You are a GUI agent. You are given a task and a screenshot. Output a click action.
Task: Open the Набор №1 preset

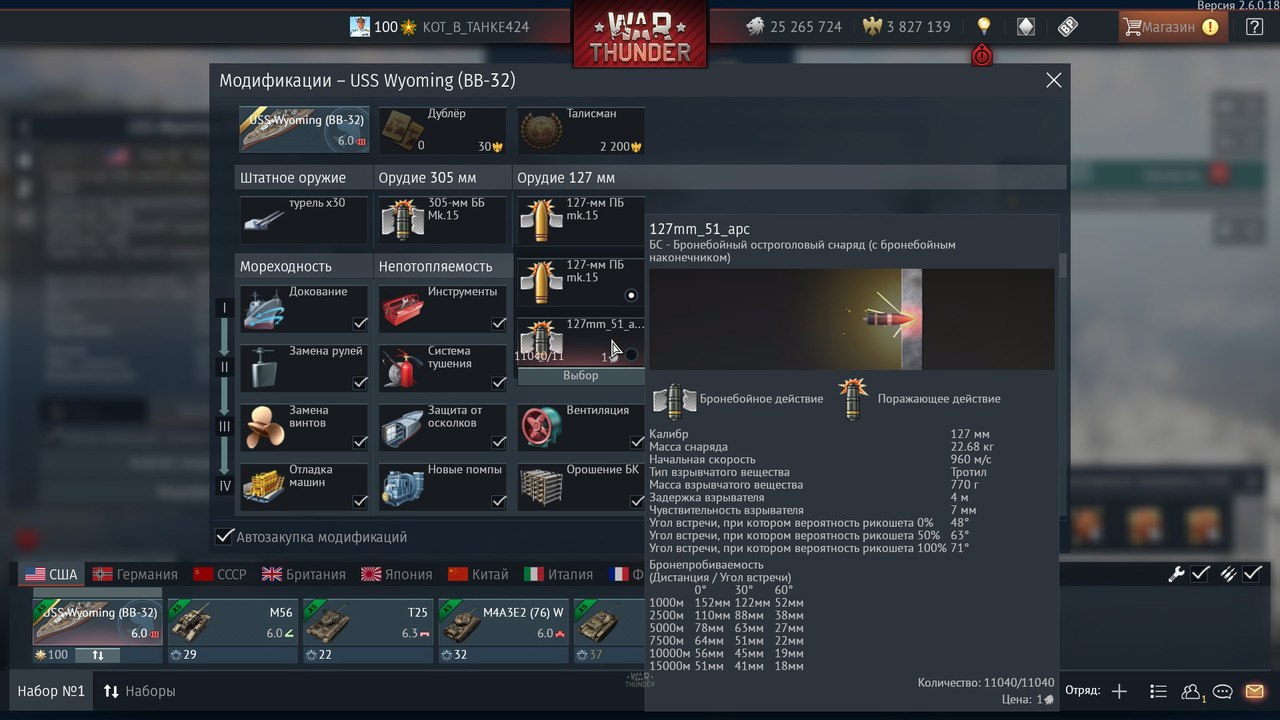point(51,691)
